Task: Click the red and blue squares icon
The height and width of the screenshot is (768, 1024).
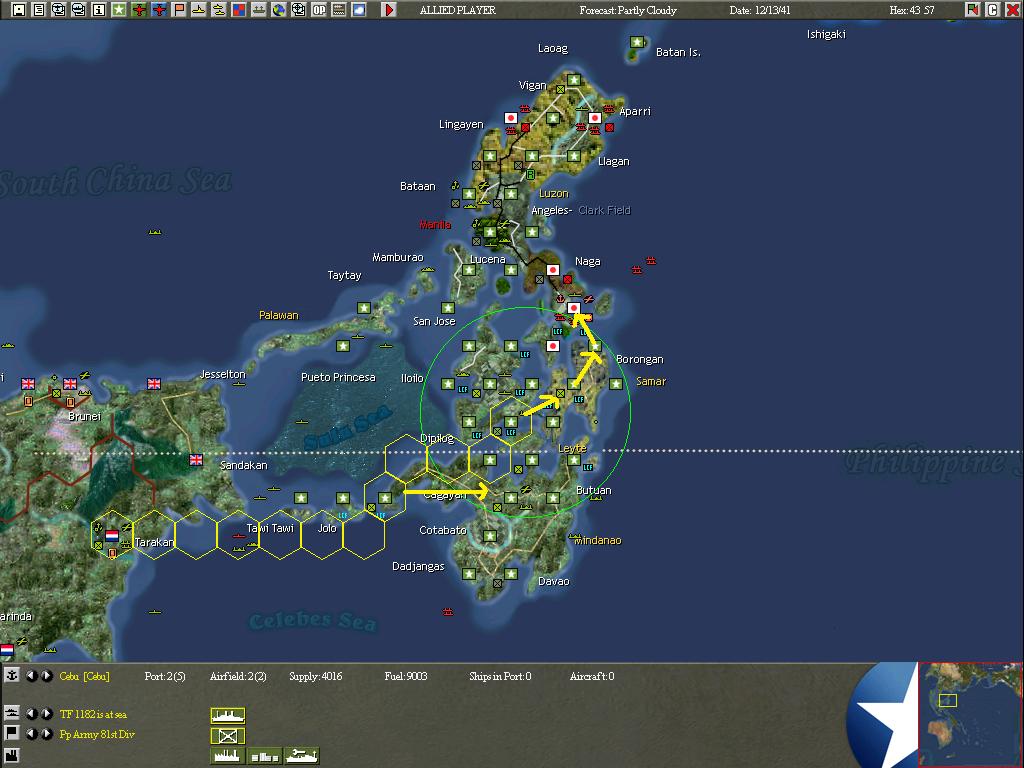Action: coord(239,10)
